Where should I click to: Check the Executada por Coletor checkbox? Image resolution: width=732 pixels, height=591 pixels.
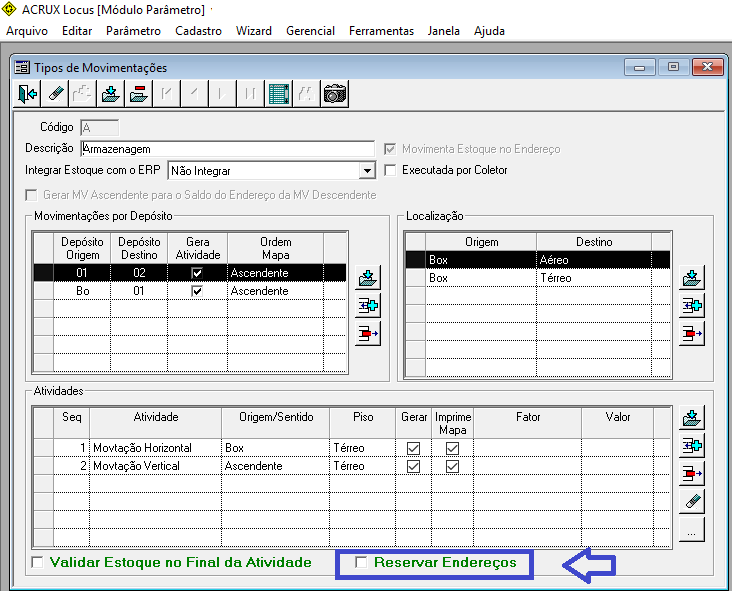point(391,170)
